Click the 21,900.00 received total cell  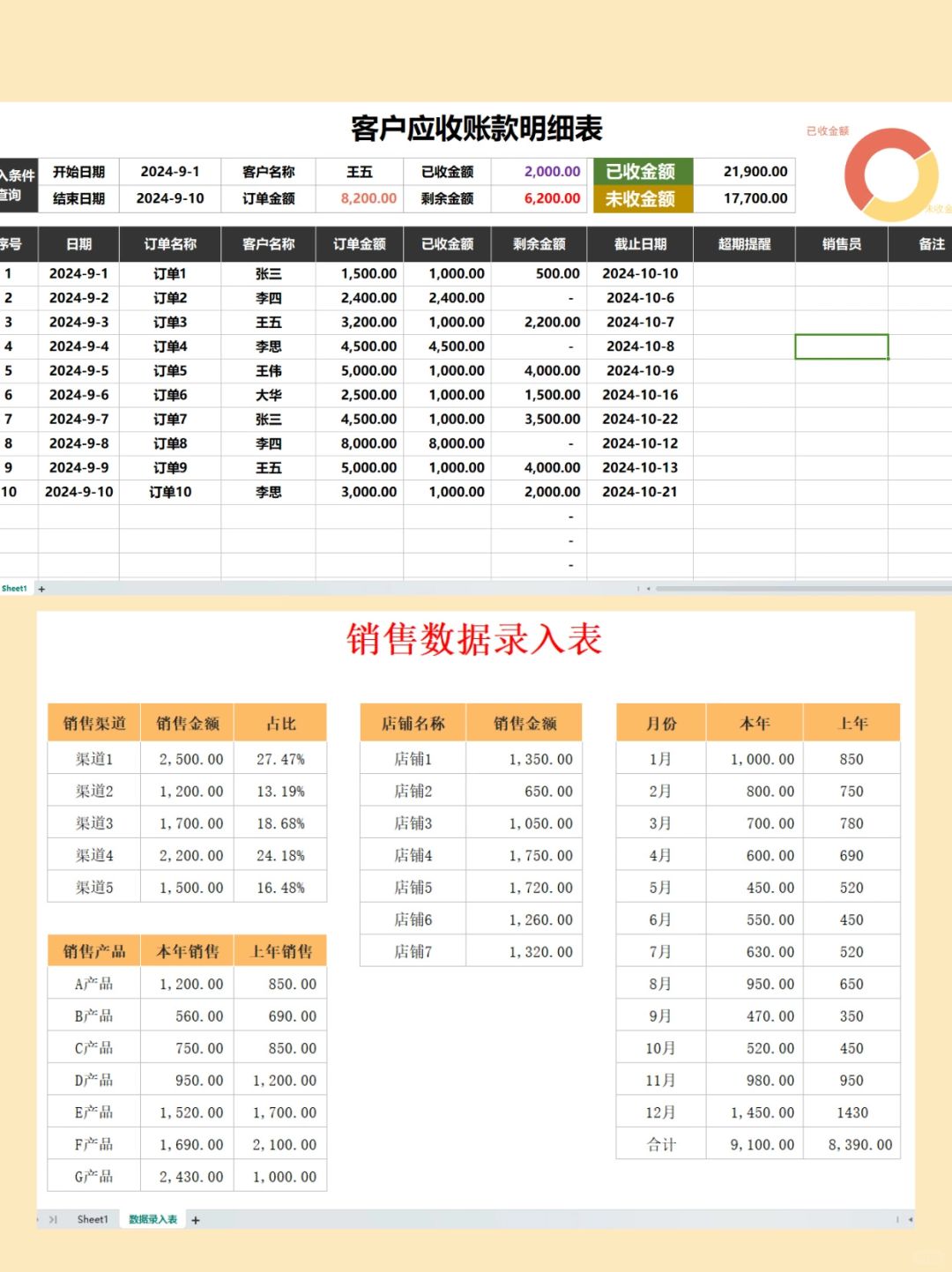[745, 172]
